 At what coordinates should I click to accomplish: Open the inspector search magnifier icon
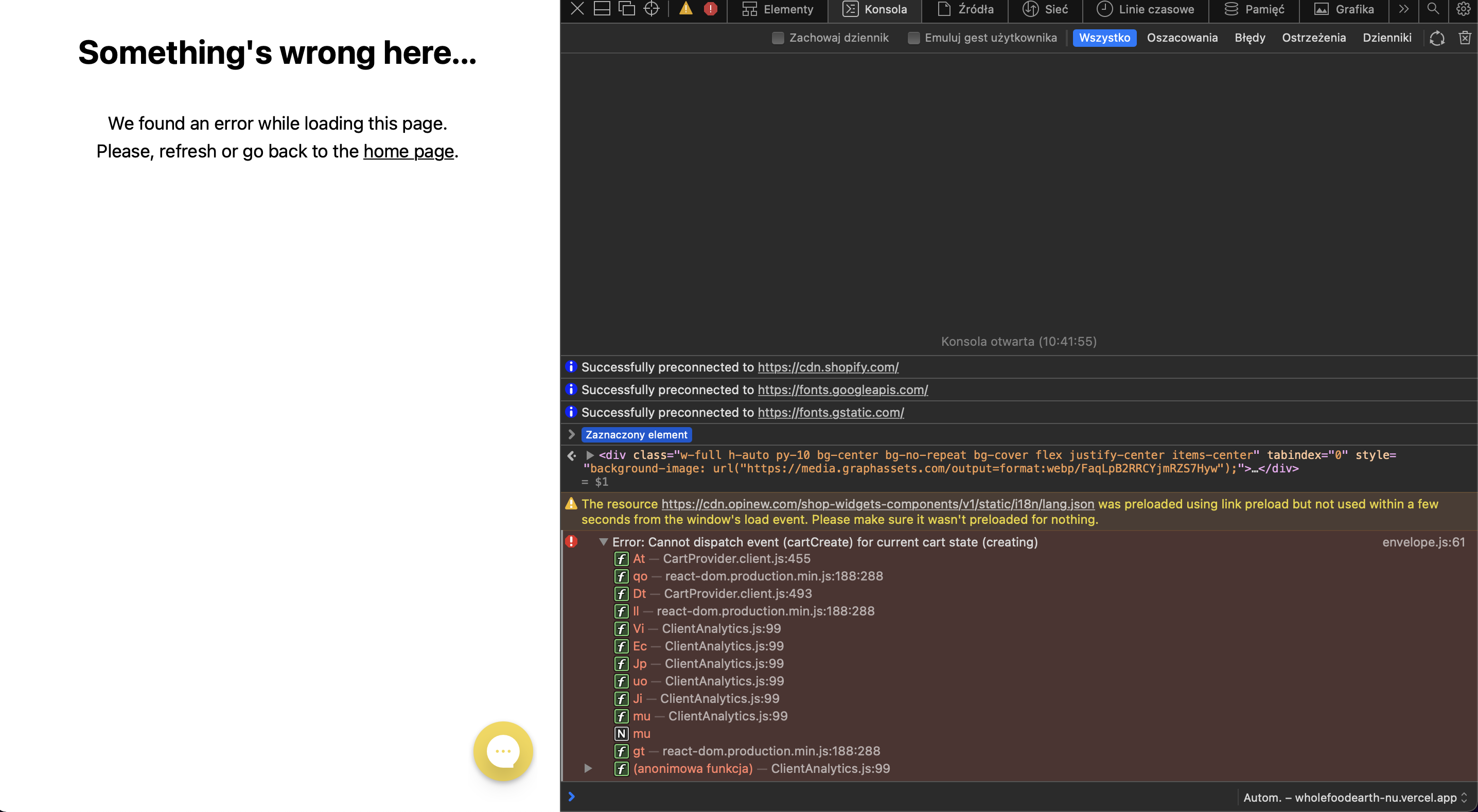1433,9
